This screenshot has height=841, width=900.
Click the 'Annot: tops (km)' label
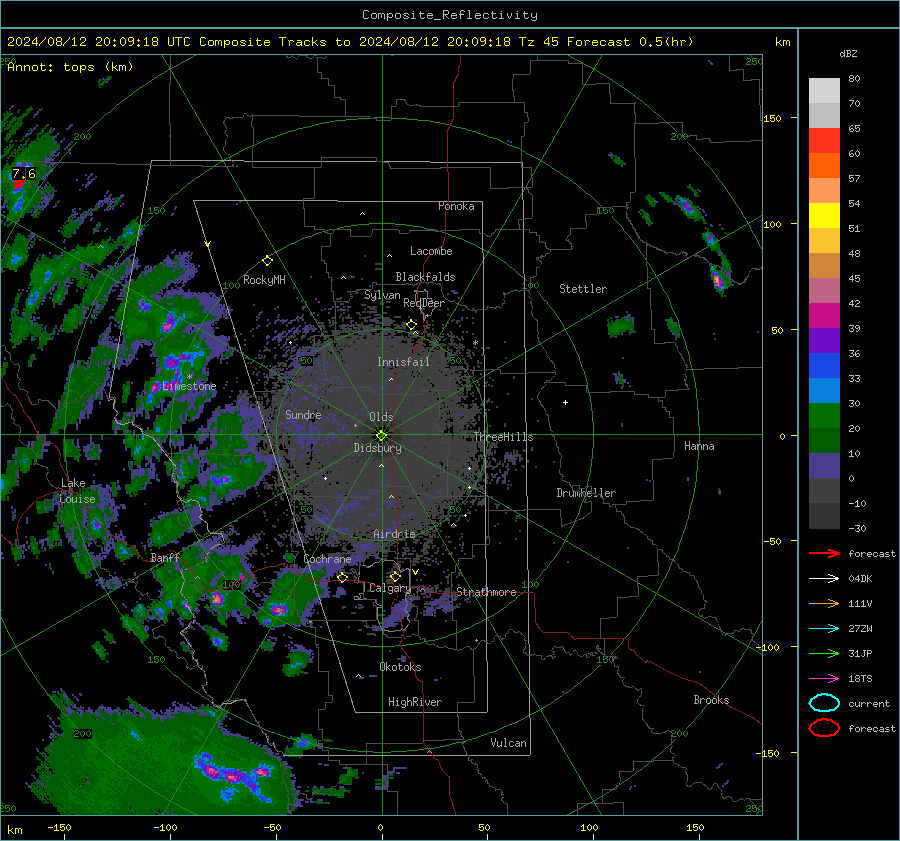pos(70,67)
